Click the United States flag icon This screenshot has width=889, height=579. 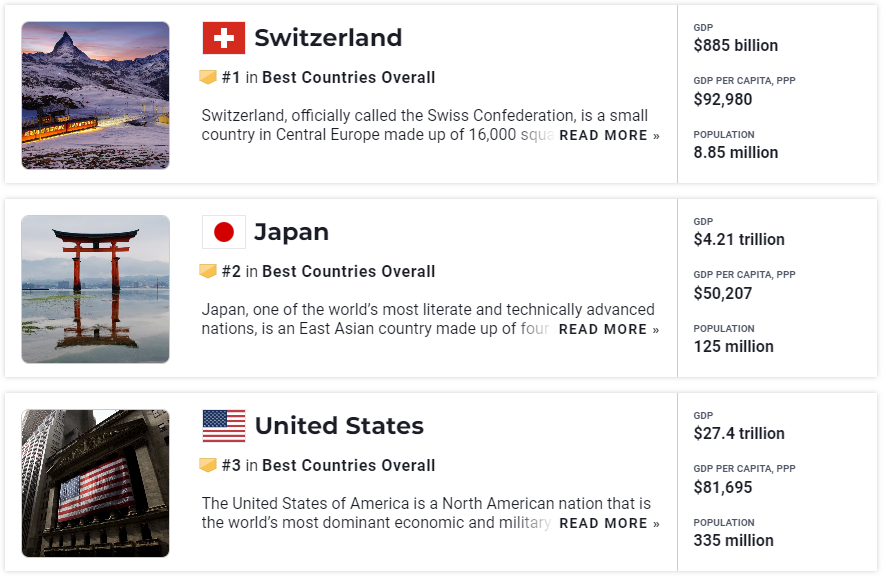[x=223, y=426]
